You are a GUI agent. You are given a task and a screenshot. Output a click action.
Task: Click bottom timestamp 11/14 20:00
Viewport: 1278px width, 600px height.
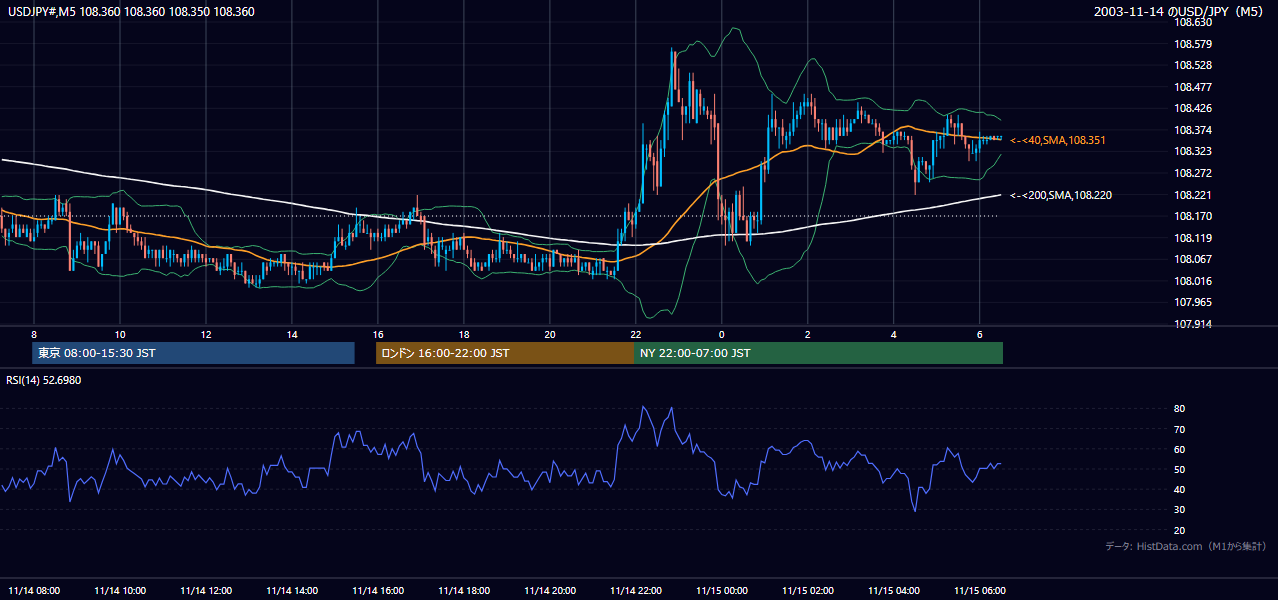click(550, 591)
